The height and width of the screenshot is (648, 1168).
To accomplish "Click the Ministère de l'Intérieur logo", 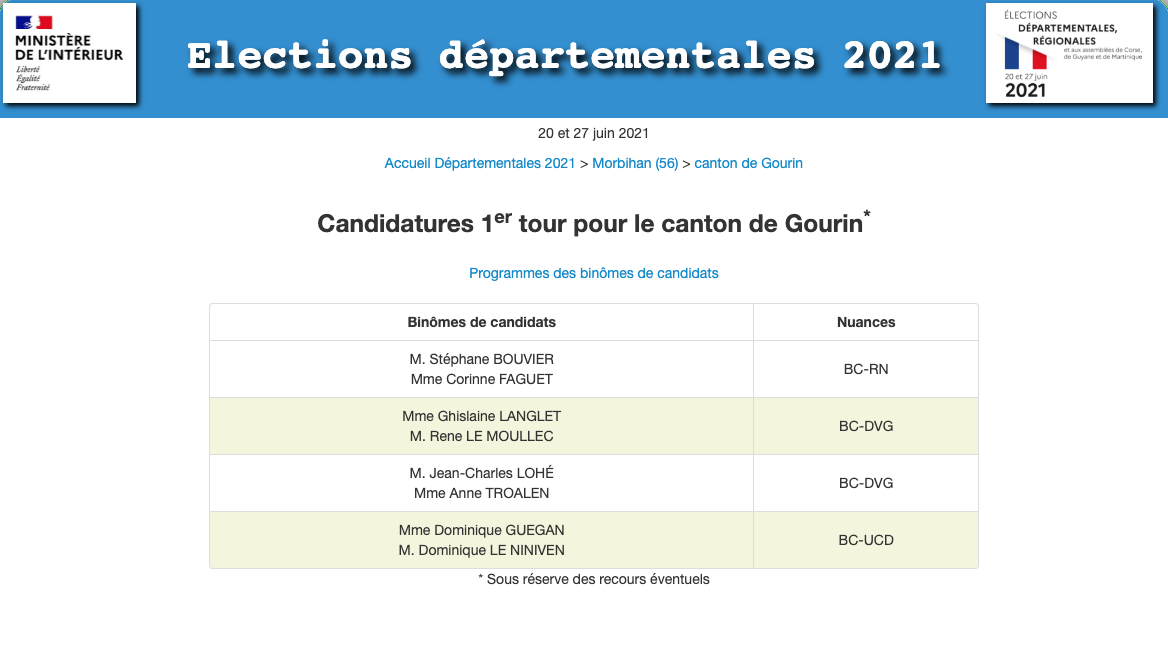I will coord(69,53).
